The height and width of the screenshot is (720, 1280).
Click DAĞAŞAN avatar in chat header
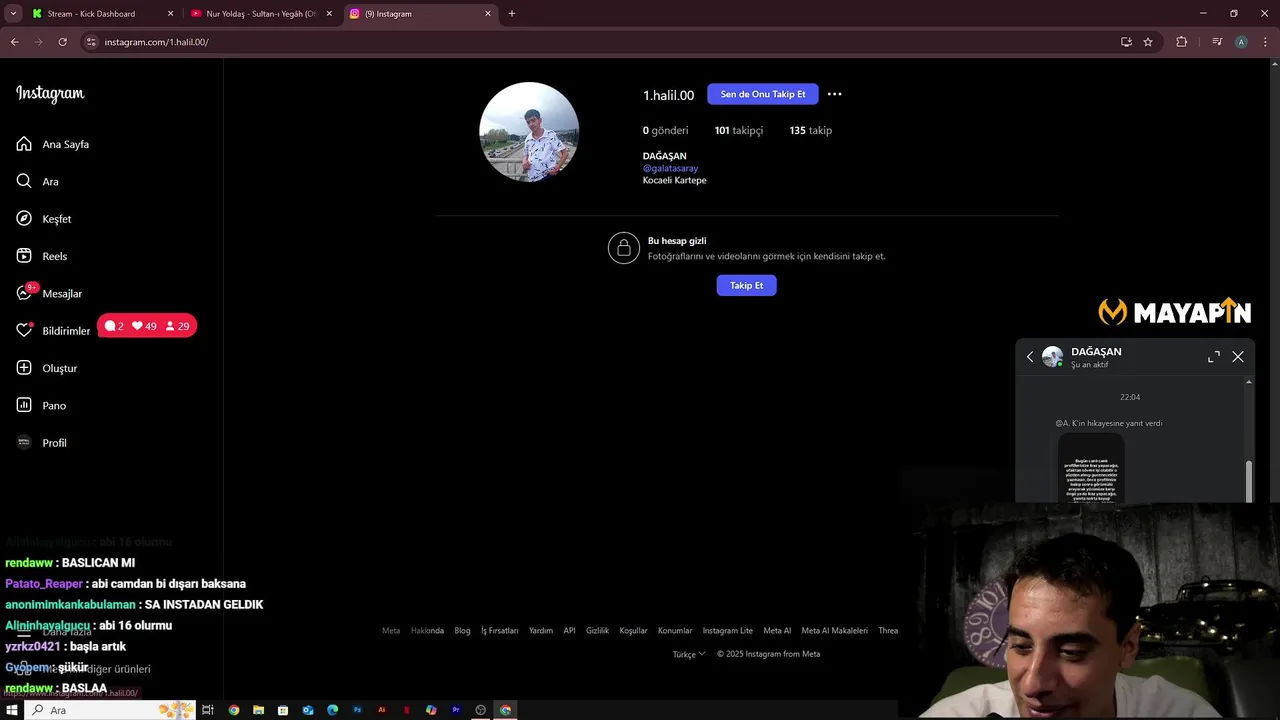[1052, 357]
